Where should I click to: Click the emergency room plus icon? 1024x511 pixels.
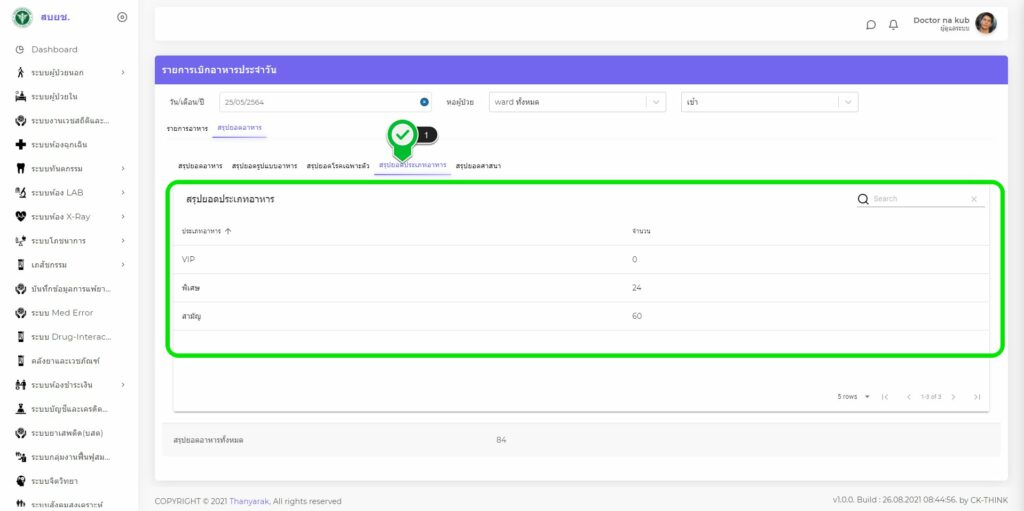click(20, 145)
